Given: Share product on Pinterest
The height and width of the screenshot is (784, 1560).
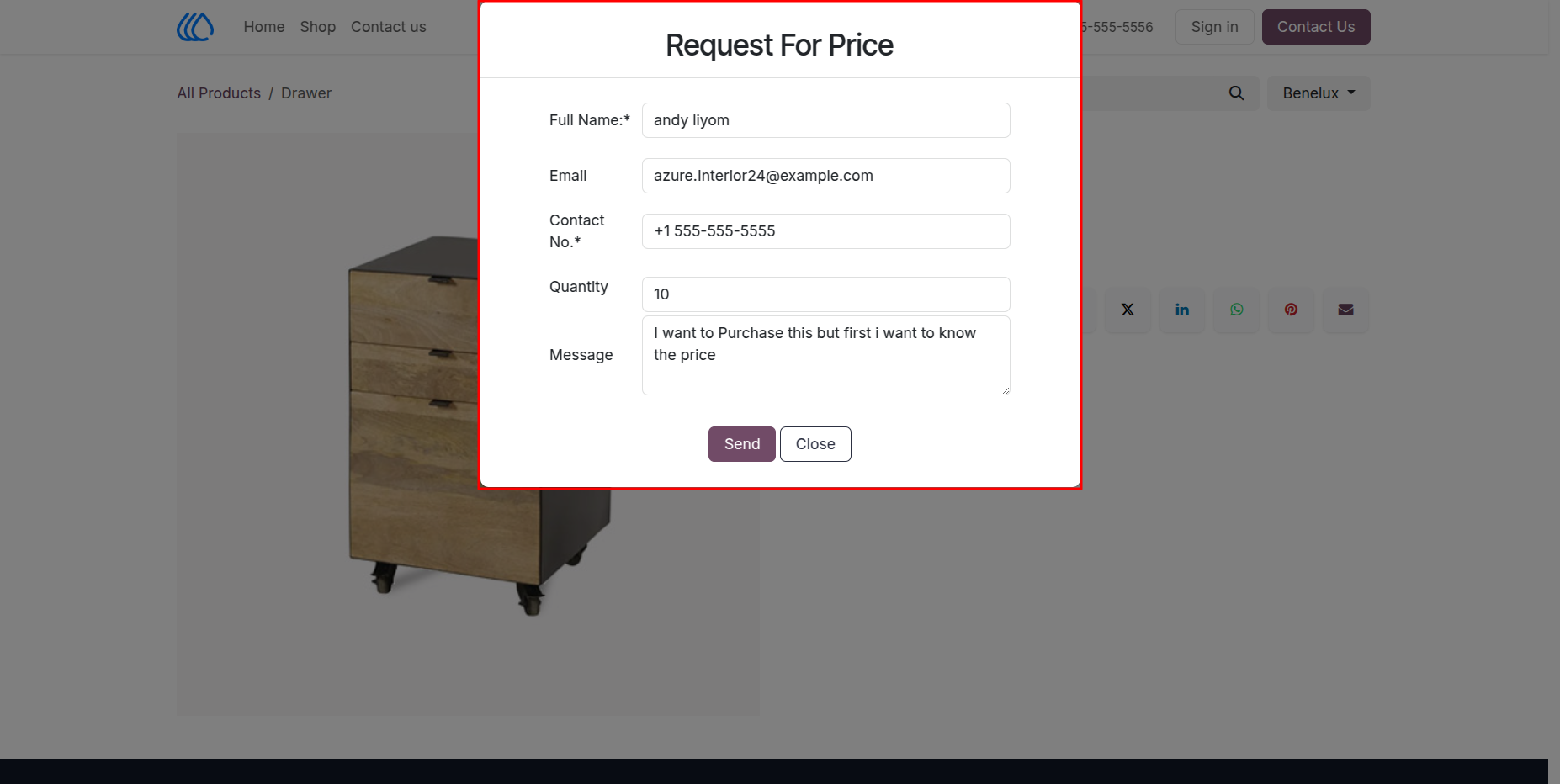Looking at the screenshot, I should coord(1292,310).
